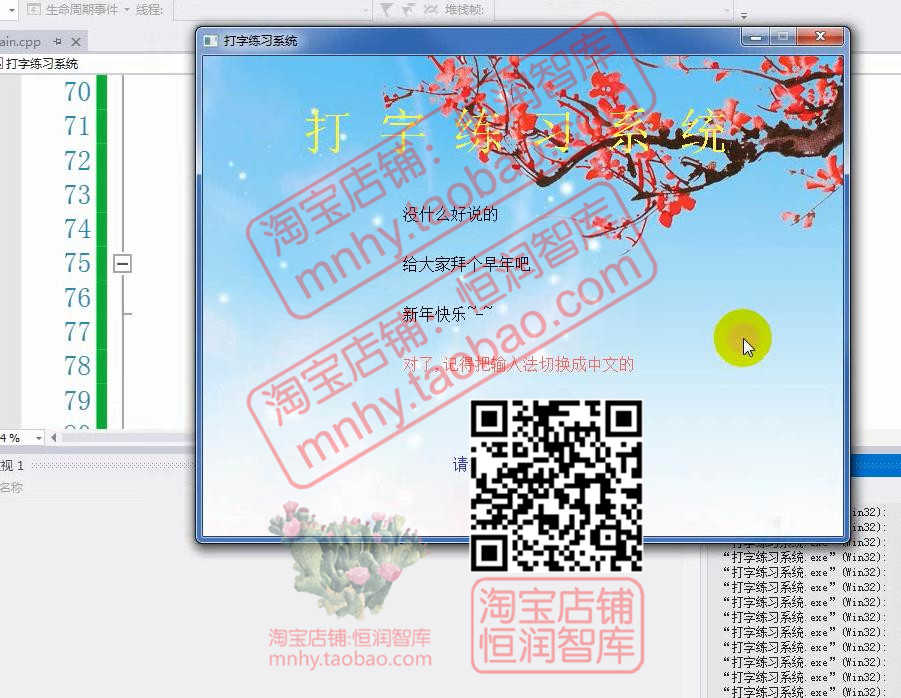Click line number 77 in editor
This screenshot has height=698, width=901.
coord(77,331)
